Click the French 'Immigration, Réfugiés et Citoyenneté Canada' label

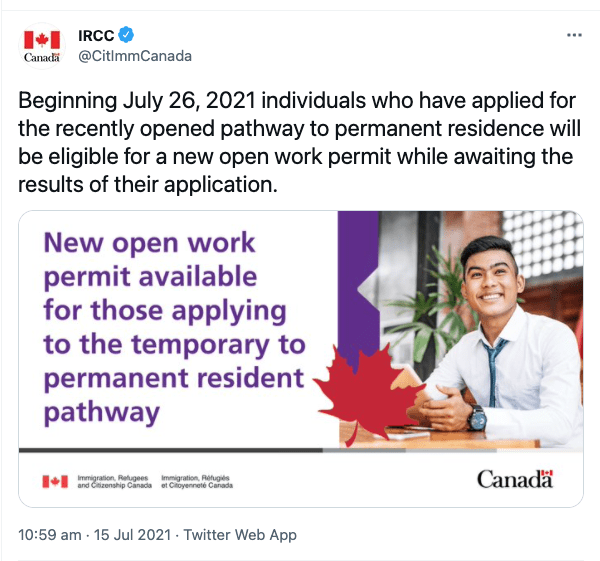pos(196,482)
